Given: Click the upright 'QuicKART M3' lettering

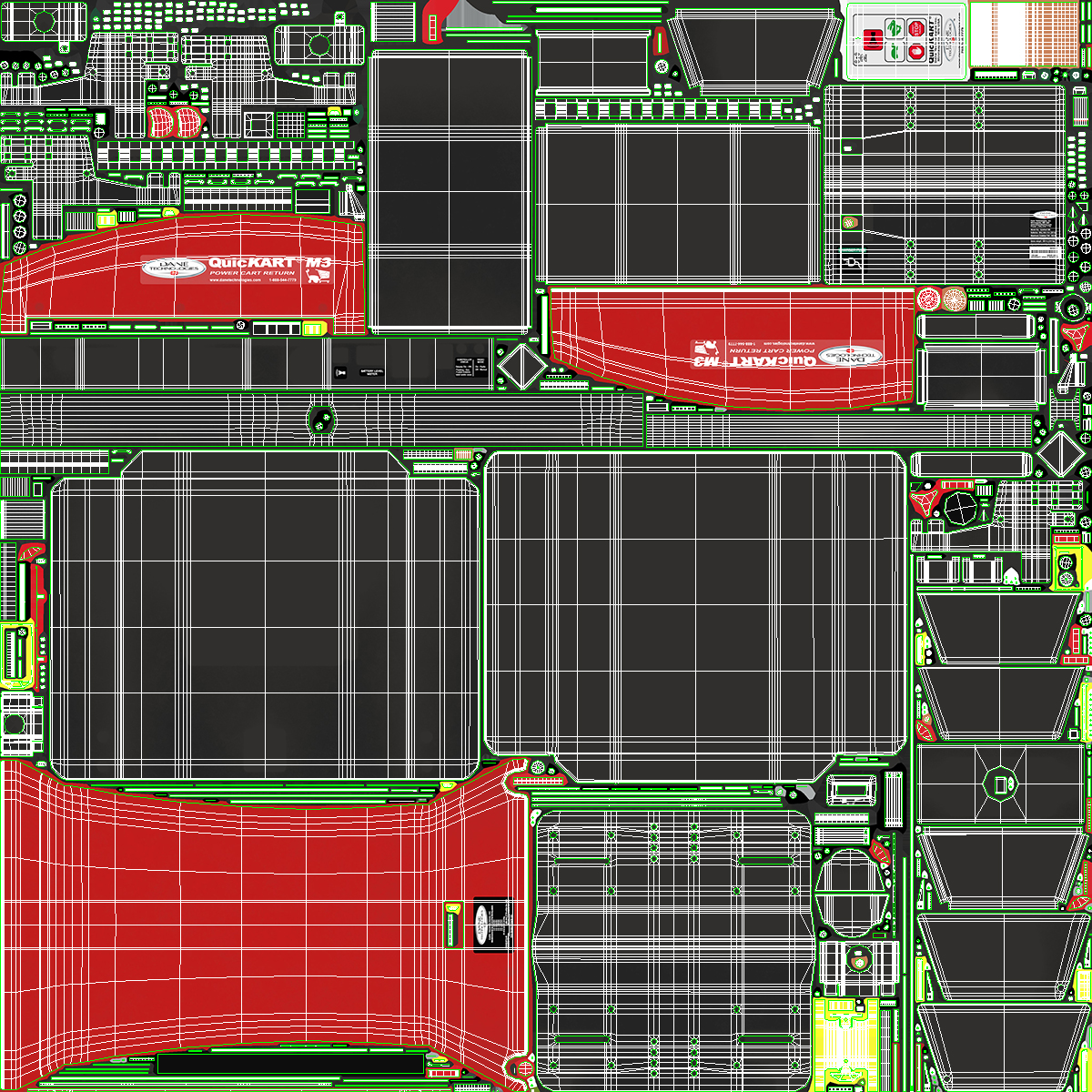Looking at the screenshot, I should coord(270,263).
